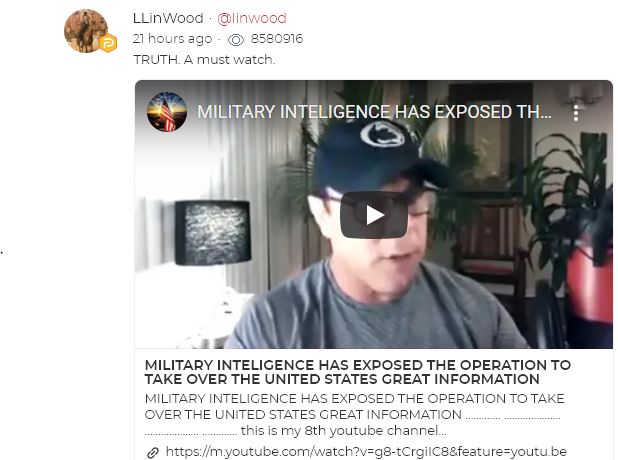The height and width of the screenshot is (460, 618).
Task: Click the LLinWood display name
Action: pos(168,18)
